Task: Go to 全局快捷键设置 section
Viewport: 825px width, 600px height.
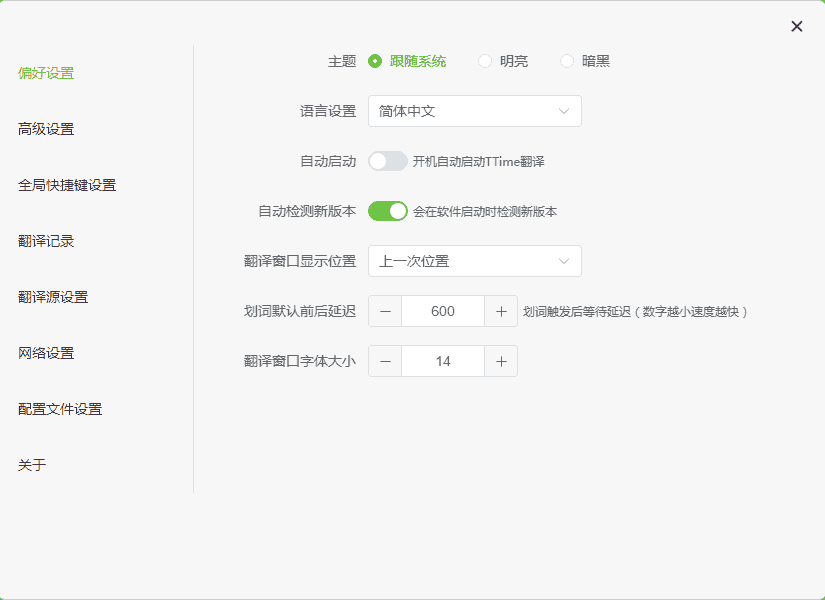Action: coord(67,185)
